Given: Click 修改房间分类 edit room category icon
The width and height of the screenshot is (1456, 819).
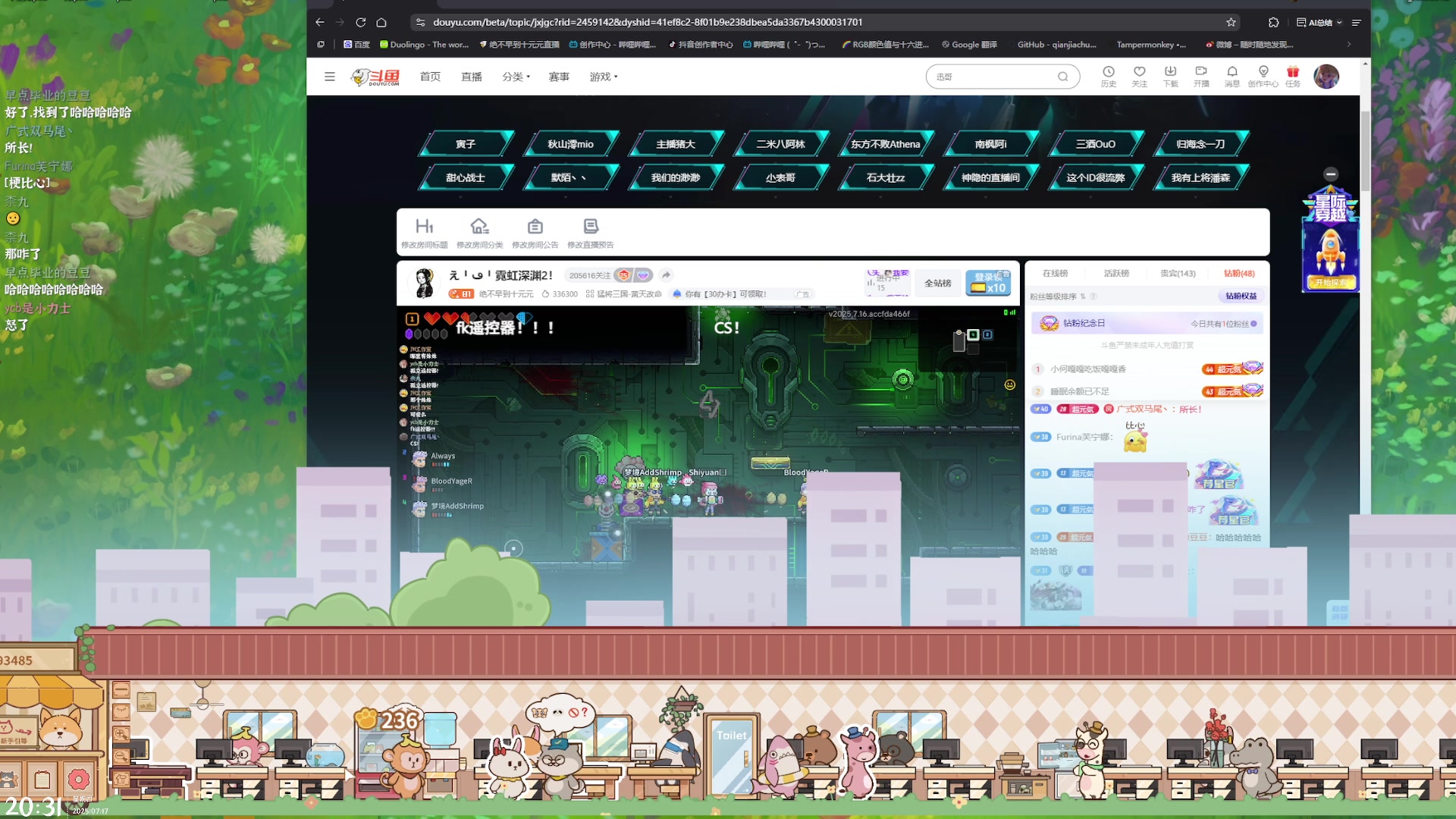Looking at the screenshot, I should pyautogui.click(x=479, y=233).
